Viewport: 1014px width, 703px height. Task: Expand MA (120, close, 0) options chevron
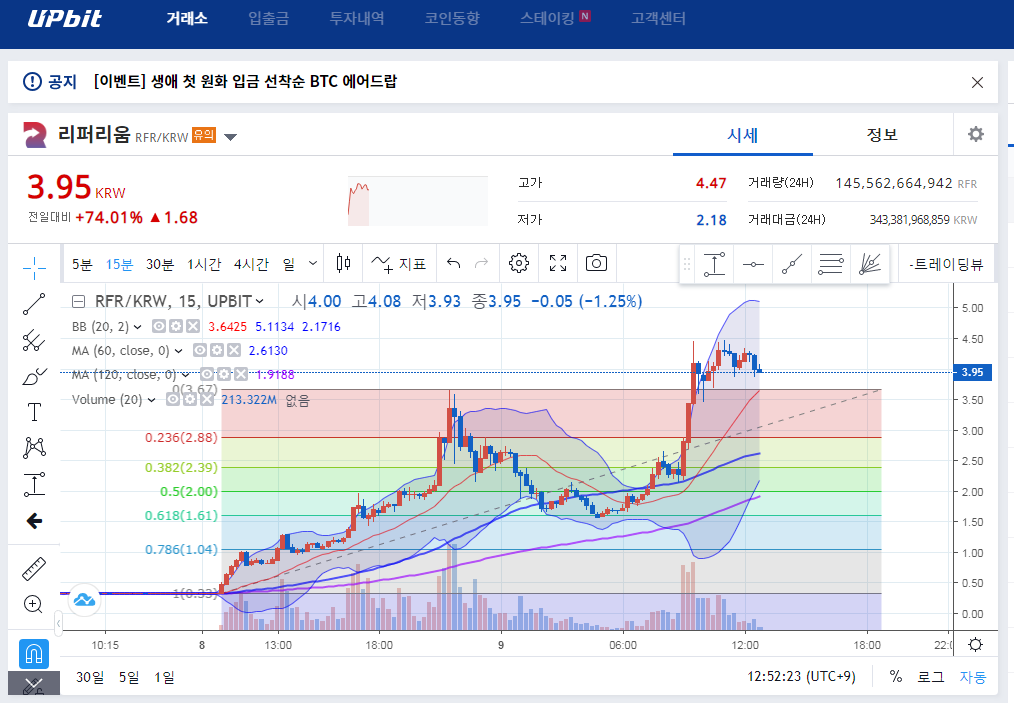(x=186, y=375)
